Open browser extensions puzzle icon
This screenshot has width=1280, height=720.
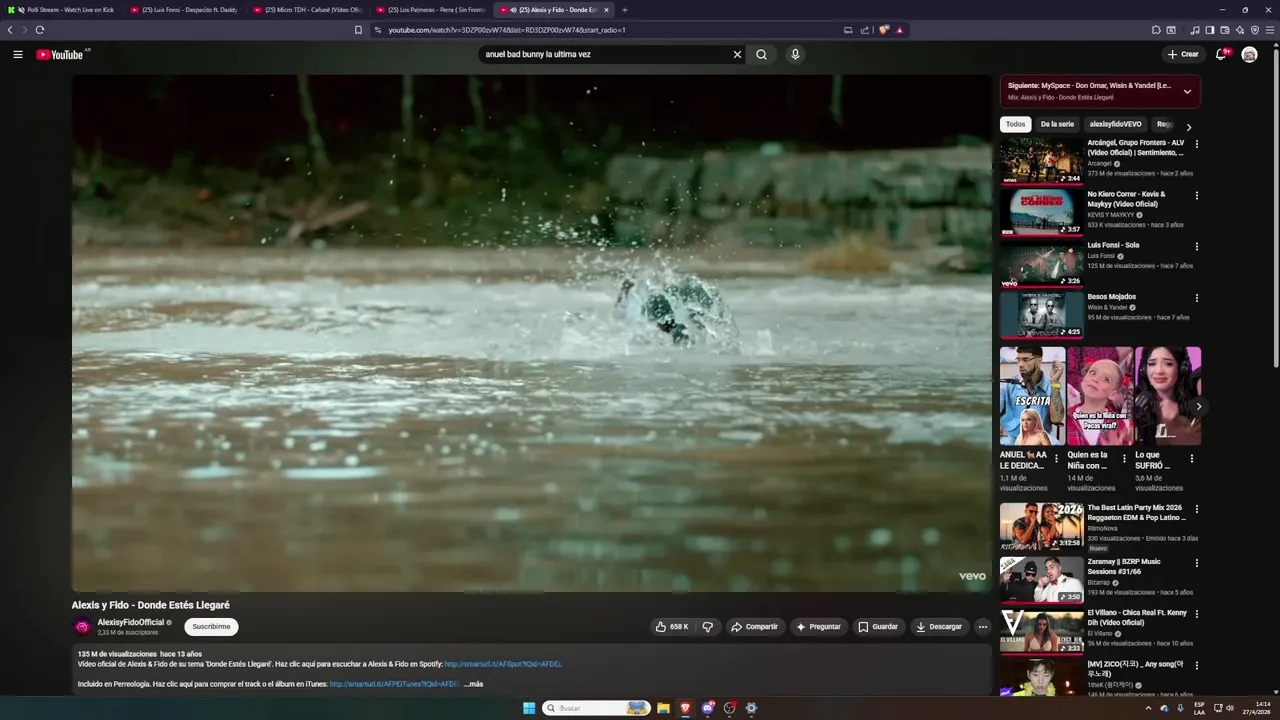click(1156, 30)
